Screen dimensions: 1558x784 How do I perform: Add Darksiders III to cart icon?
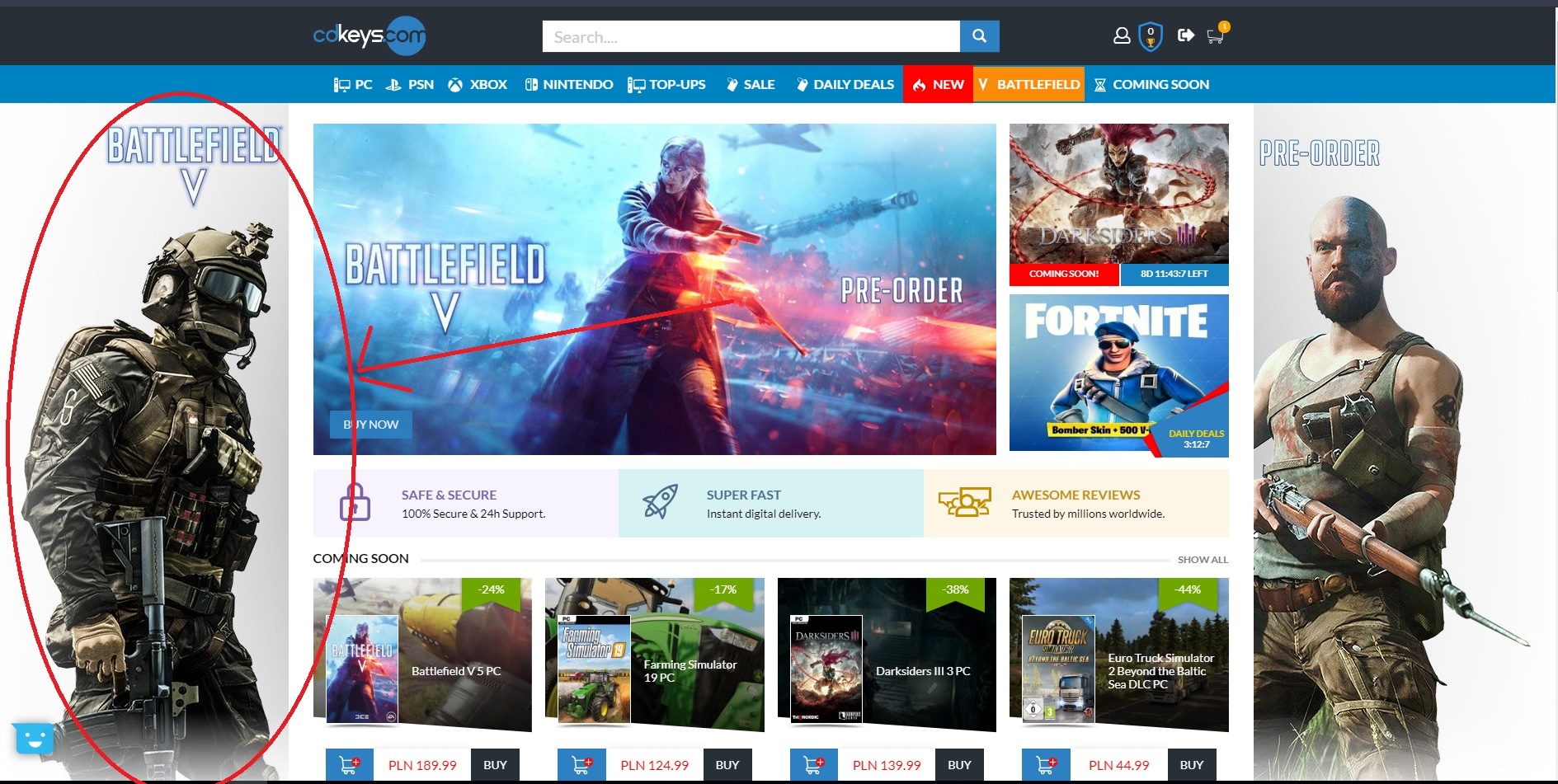pyautogui.click(x=813, y=765)
